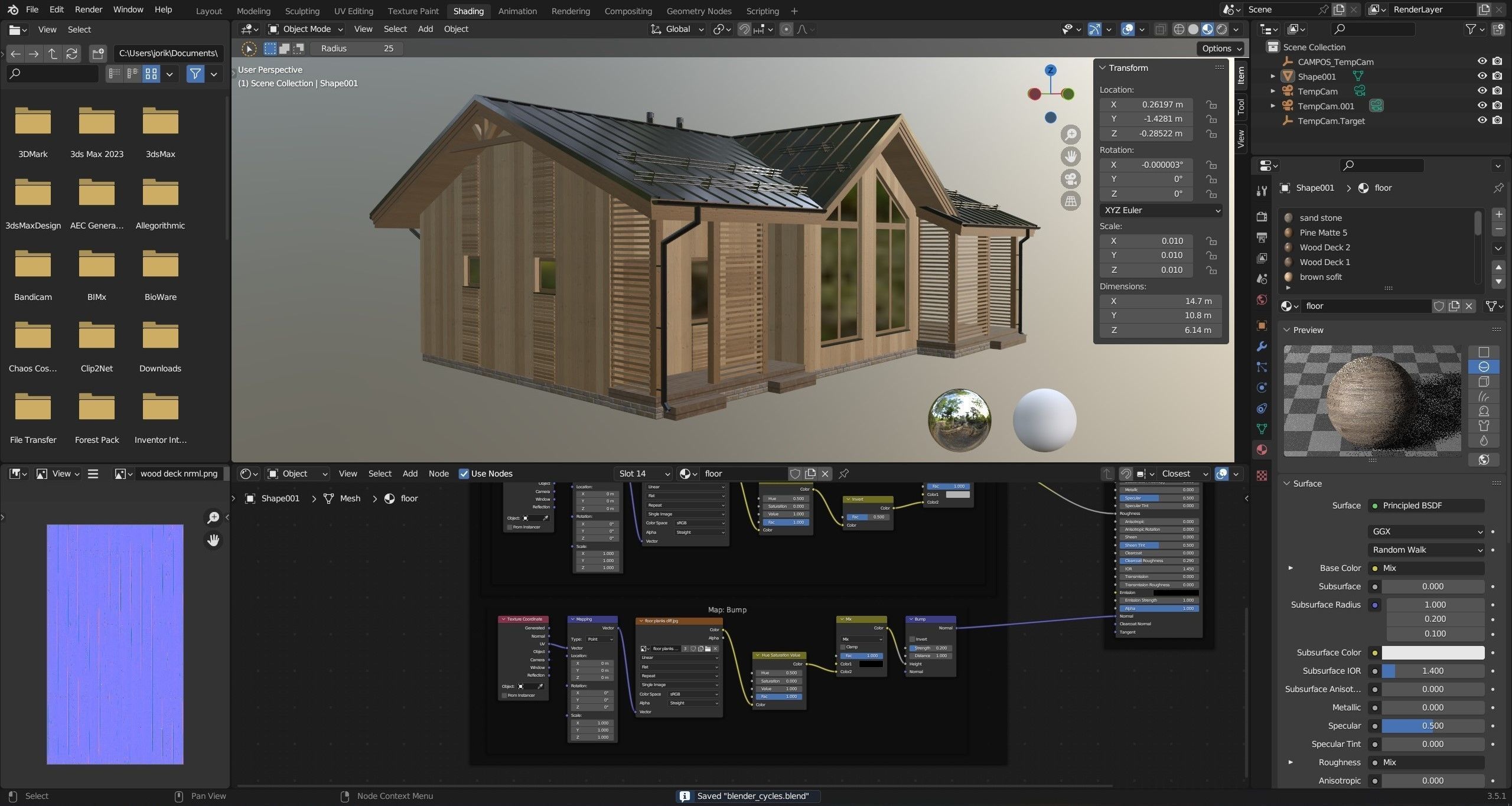
Task: Toggle viewport overlays button
Action: pyautogui.click(x=1128, y=29)
